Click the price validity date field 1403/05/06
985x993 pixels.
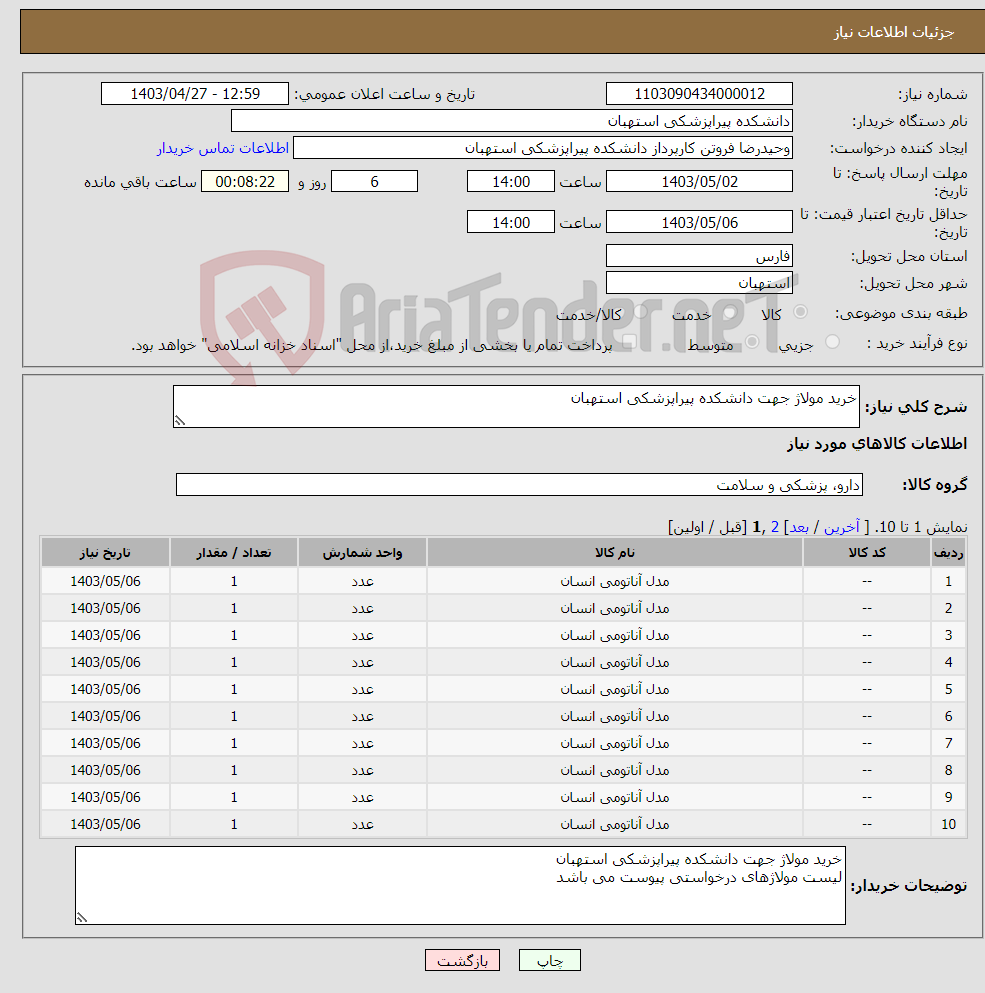click(699, 222)
